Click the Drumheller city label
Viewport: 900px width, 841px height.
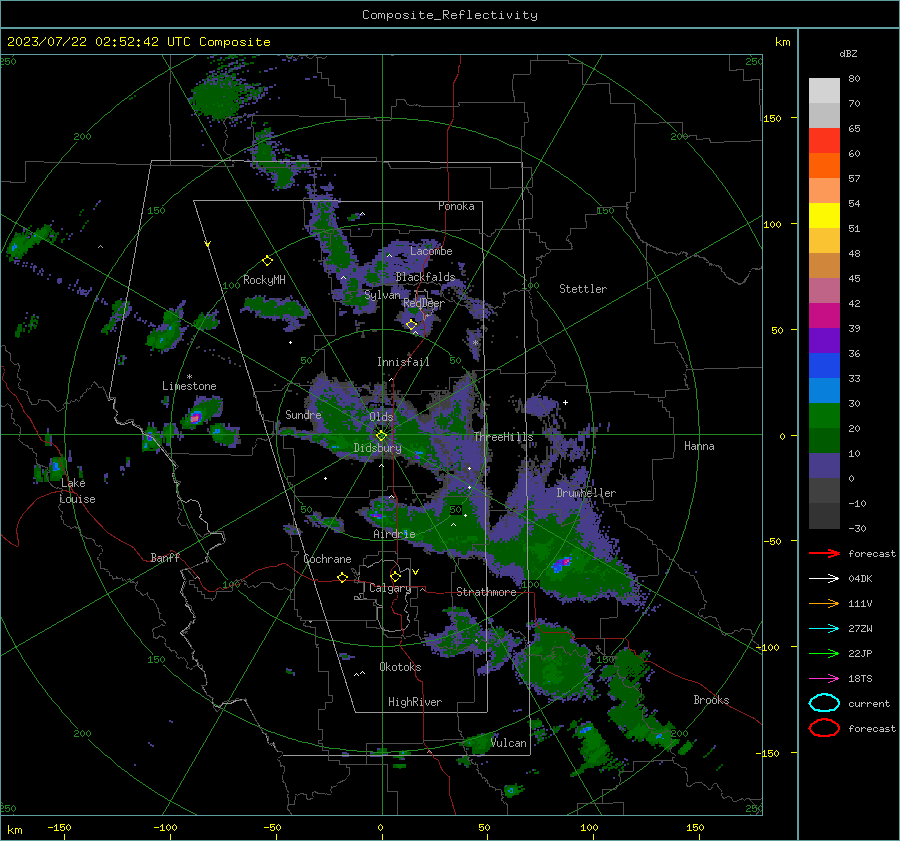(586, 493)
